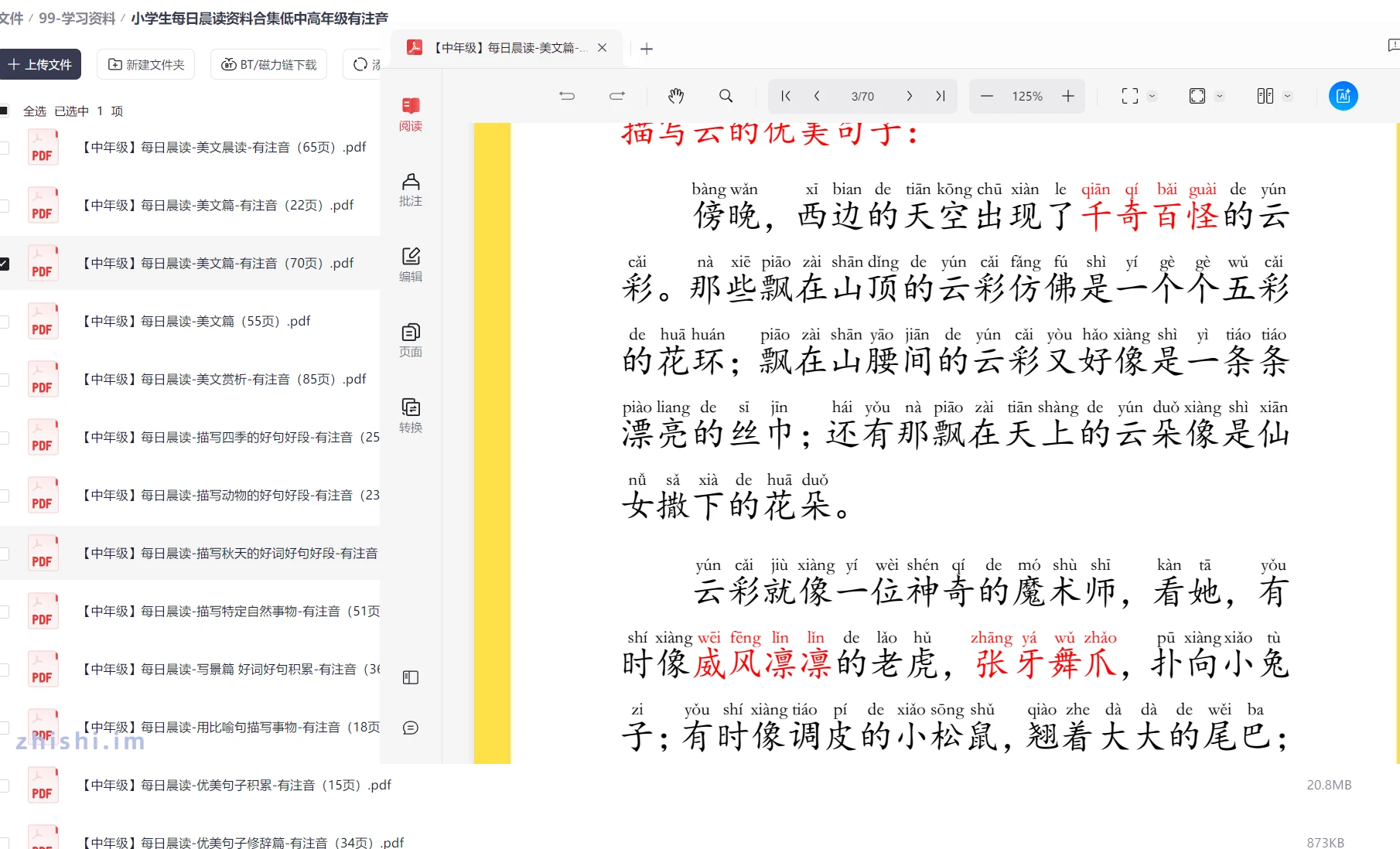1400x849 pixels.
Task: Switch to the 阅读 reading tab
Action: (411, 114)
